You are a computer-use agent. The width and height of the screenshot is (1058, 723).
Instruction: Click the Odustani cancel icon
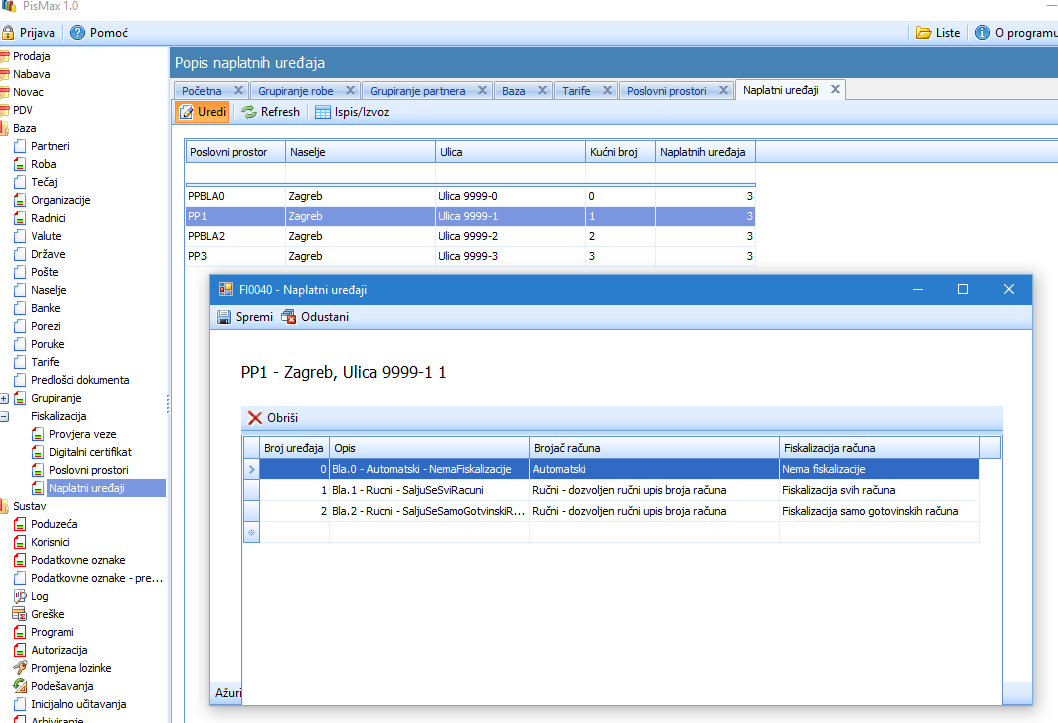coord(289,317)
